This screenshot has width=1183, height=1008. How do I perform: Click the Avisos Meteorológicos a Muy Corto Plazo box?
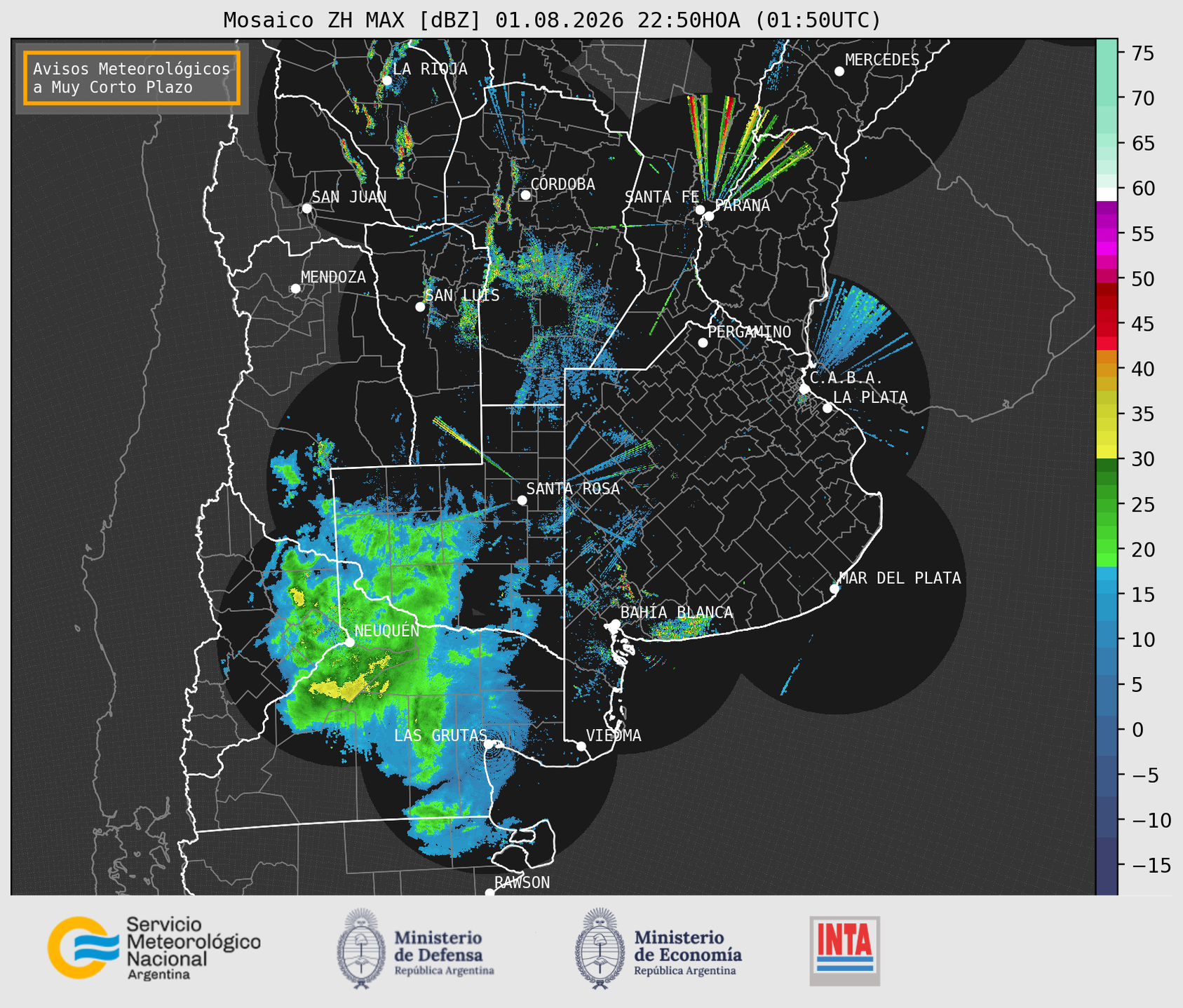pyautogui.click(x=132, y=78)
